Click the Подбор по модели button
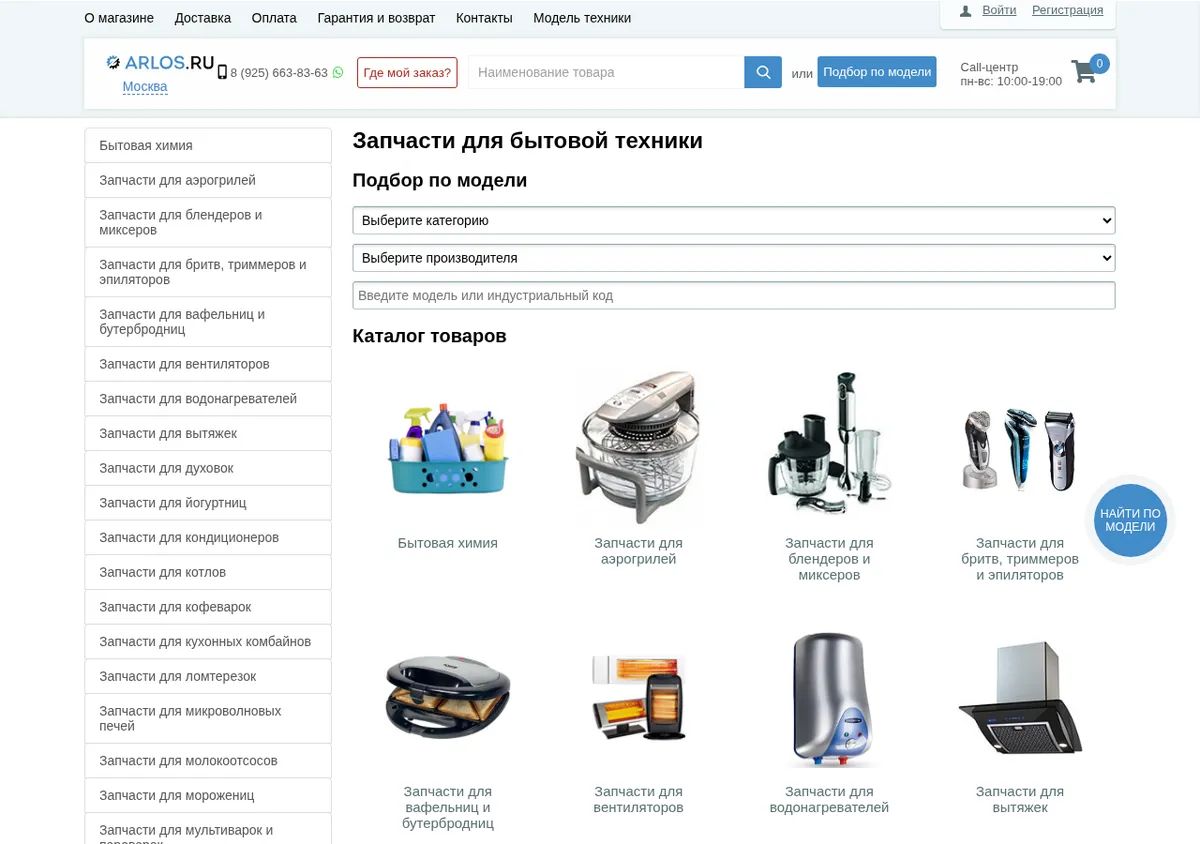1200x844 pixels. 877,72
